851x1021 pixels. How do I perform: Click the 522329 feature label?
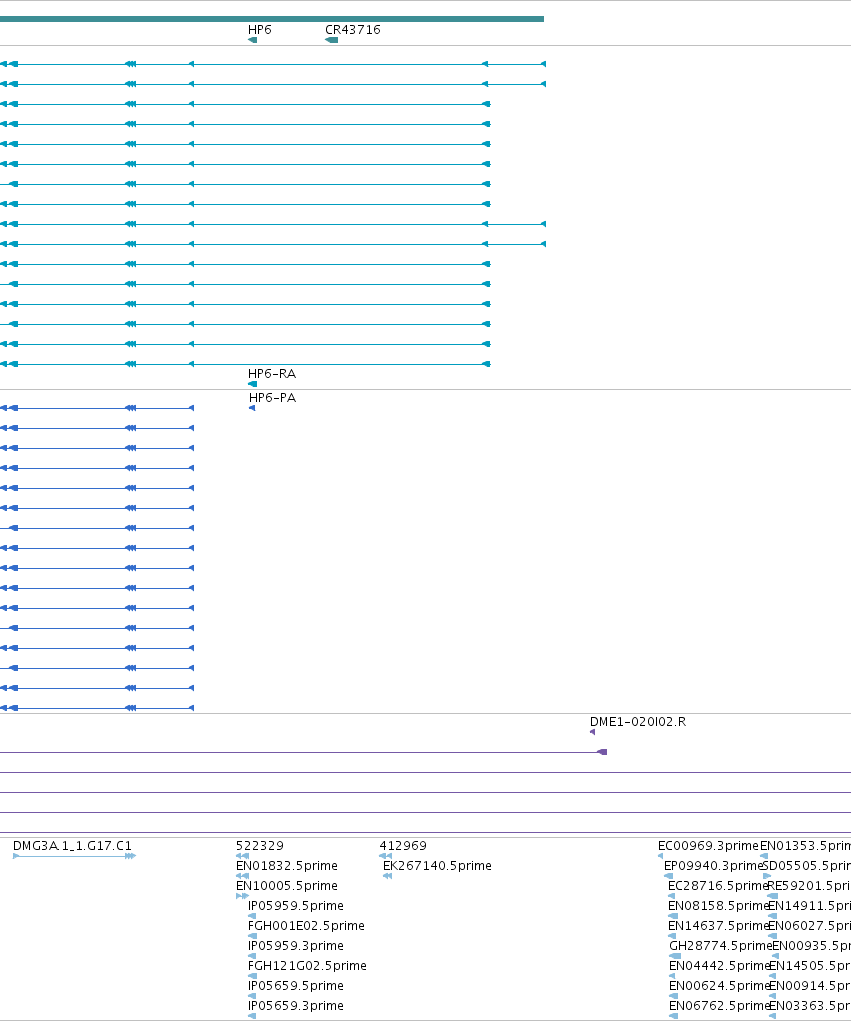coord(260,846)
